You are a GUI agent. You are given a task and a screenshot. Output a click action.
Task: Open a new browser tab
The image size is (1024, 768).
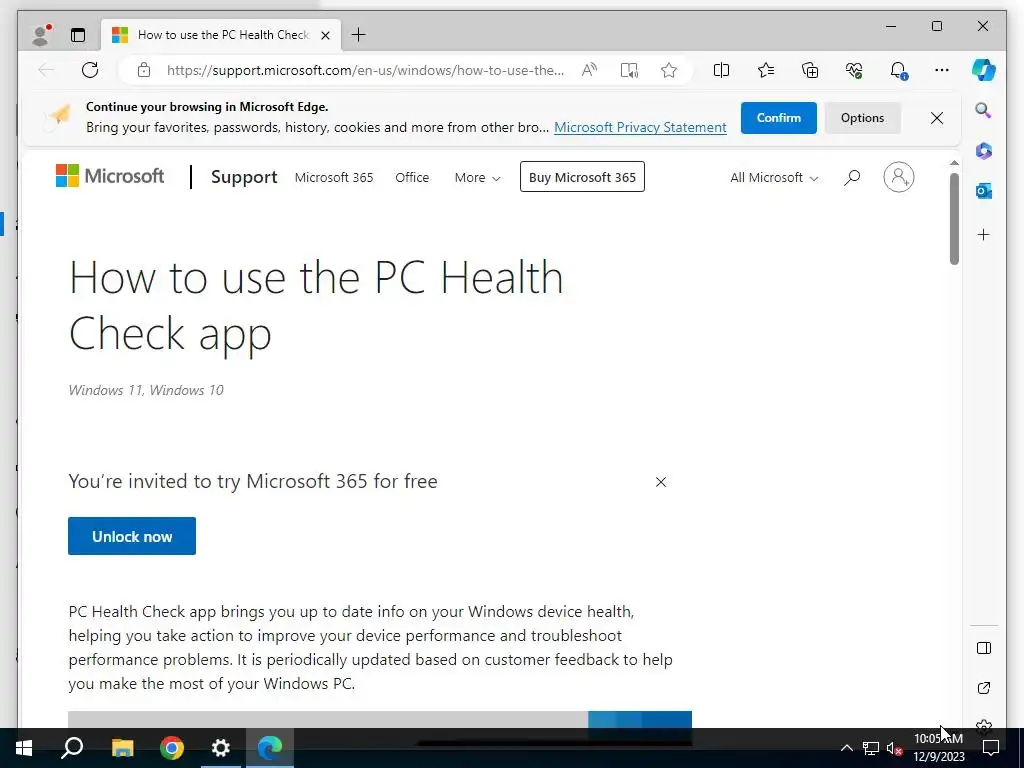359,35
